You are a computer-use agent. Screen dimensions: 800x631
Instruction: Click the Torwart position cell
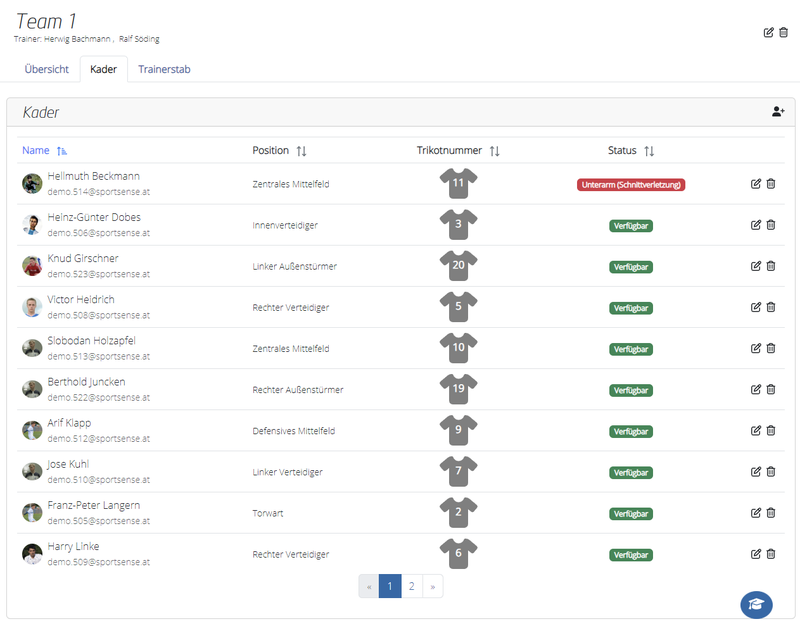267,513
